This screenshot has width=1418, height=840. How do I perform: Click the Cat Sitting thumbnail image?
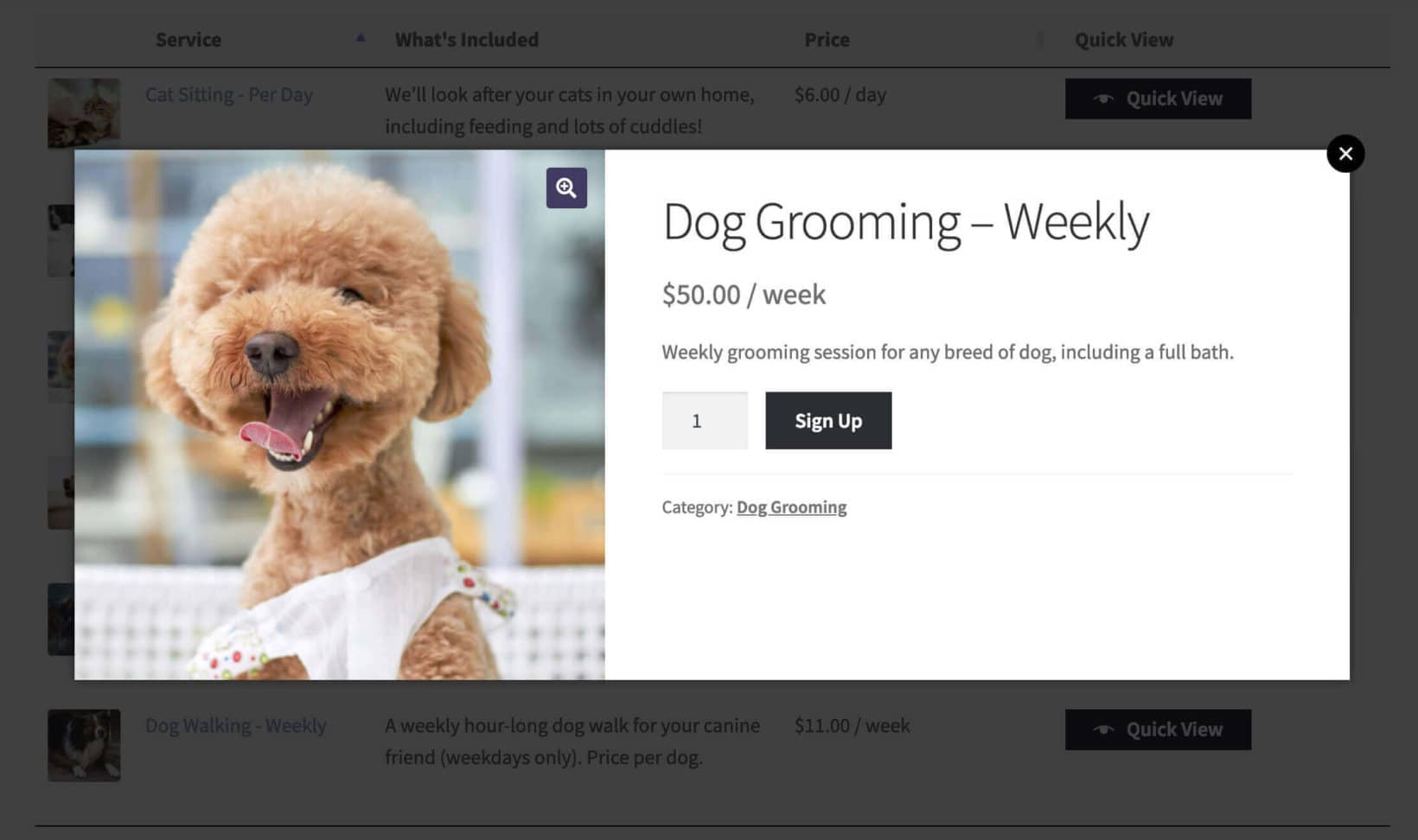(84, 112)
